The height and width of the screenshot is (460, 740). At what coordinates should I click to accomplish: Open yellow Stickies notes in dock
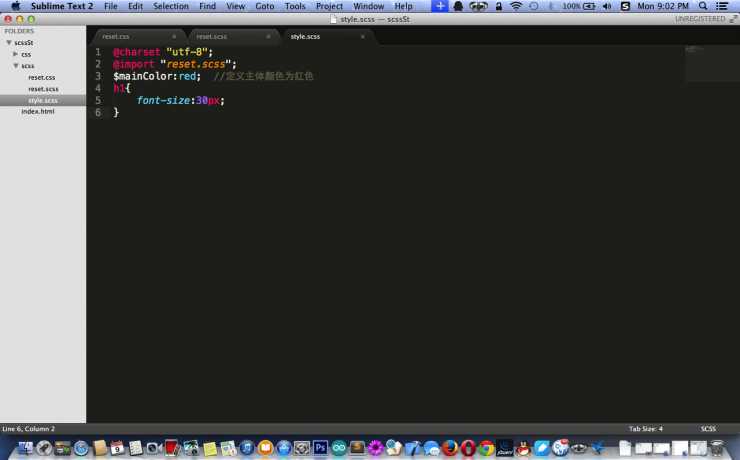(x=210, y=448)
